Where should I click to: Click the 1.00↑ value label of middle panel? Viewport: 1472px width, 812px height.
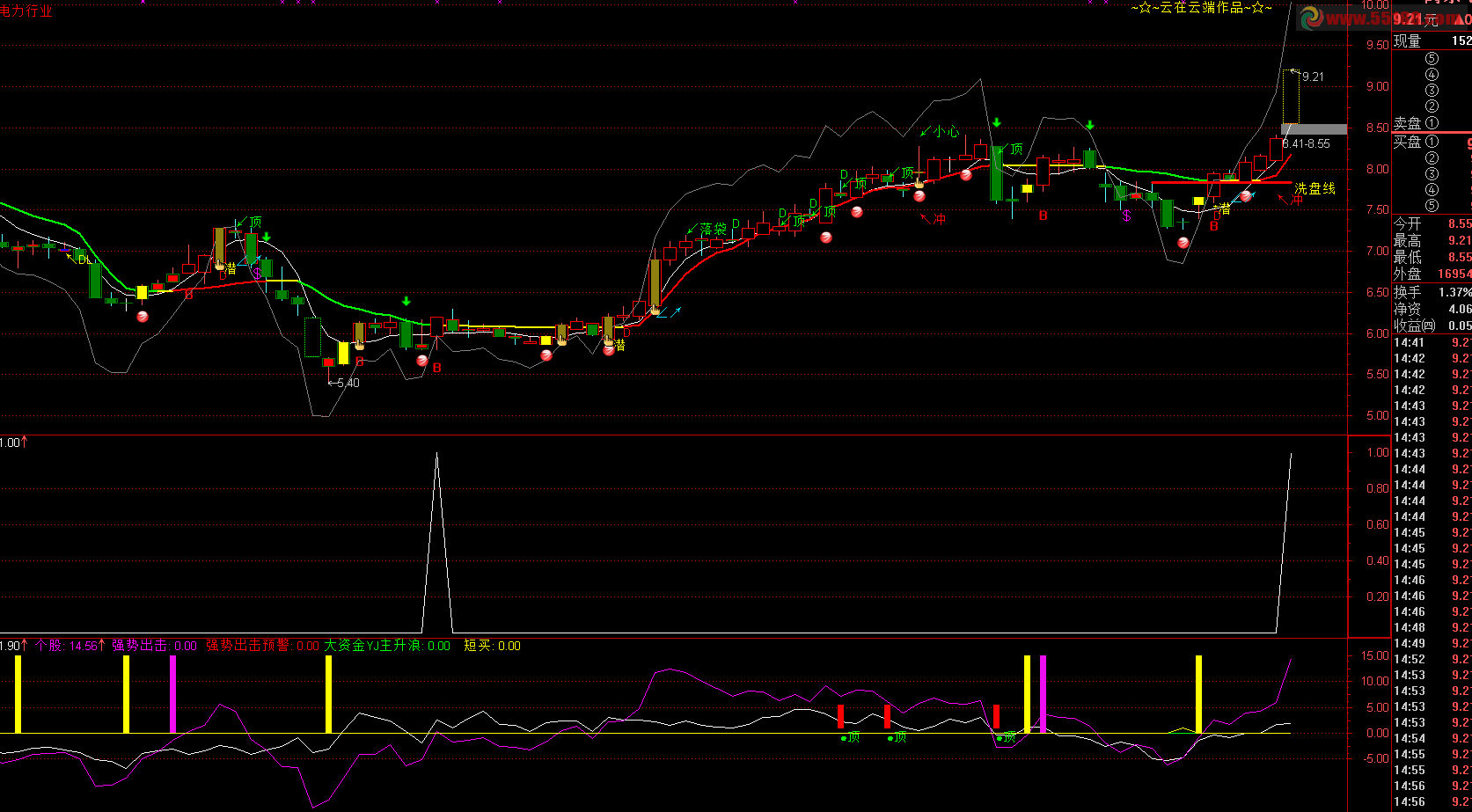(x=13, y=443)
